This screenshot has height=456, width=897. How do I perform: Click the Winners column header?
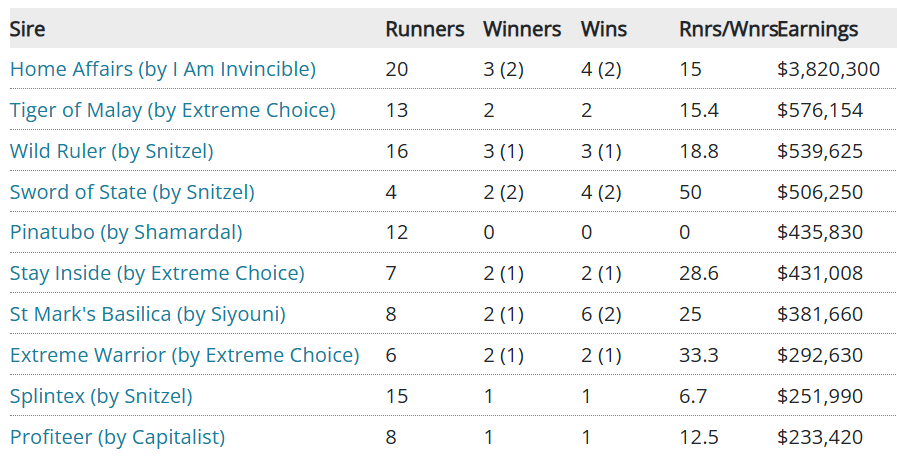[521, 29]
